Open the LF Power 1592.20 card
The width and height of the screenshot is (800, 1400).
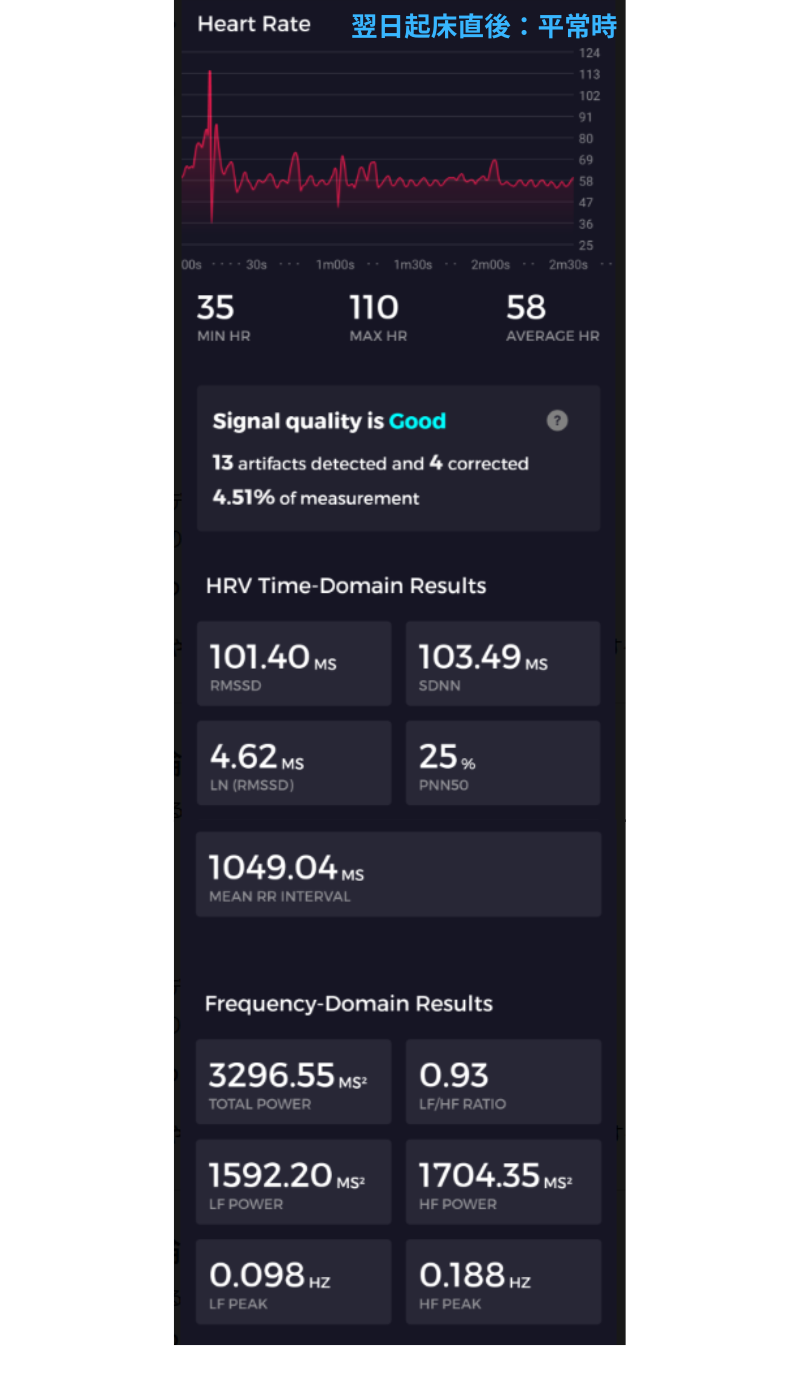coord(293,1182)
